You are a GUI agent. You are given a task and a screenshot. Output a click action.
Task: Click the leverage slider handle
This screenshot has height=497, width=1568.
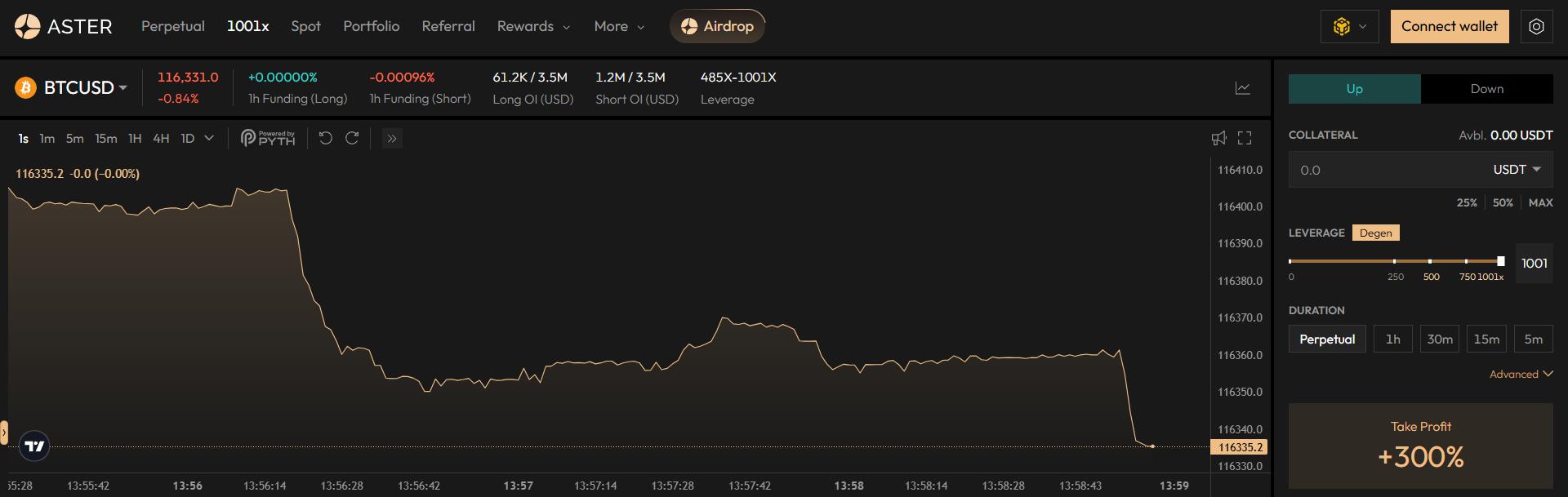pyautogui.click(x=1500, y=261)
